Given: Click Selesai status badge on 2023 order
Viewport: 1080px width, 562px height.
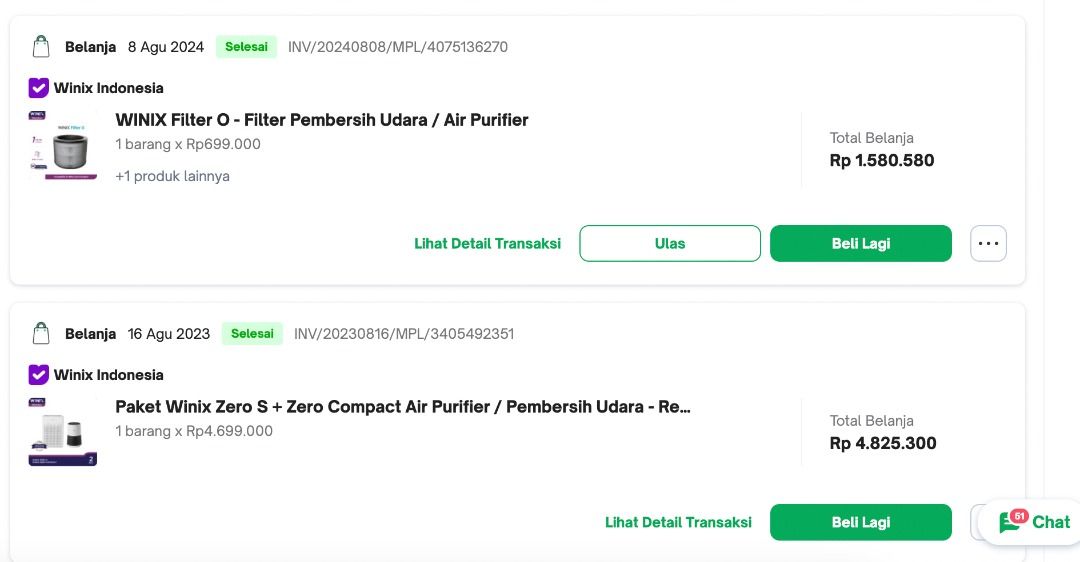Looking at the screenshot, I should pos(252,333).
